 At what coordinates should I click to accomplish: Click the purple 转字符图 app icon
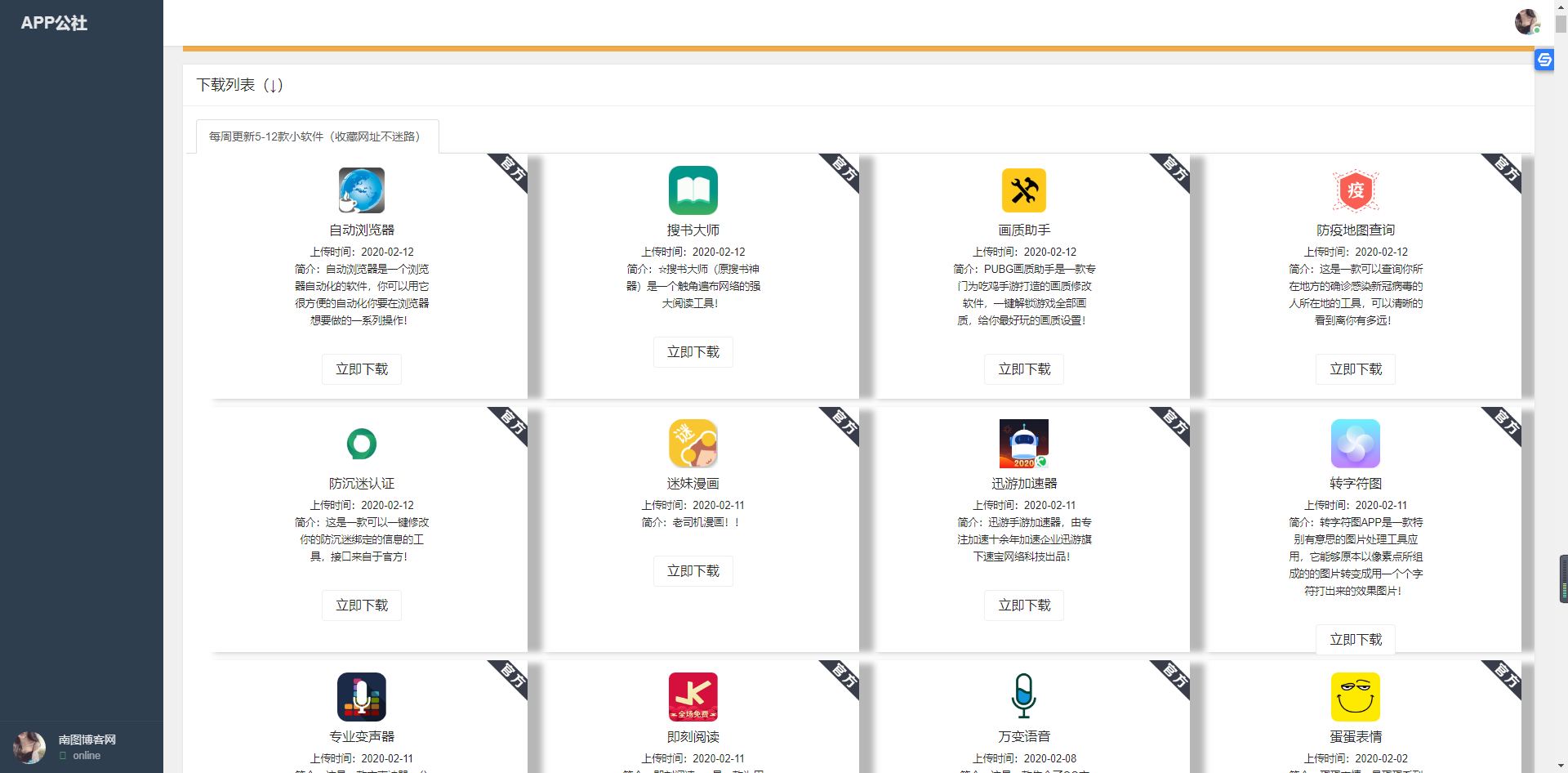pyautogui.click(x=1355, y=444)
